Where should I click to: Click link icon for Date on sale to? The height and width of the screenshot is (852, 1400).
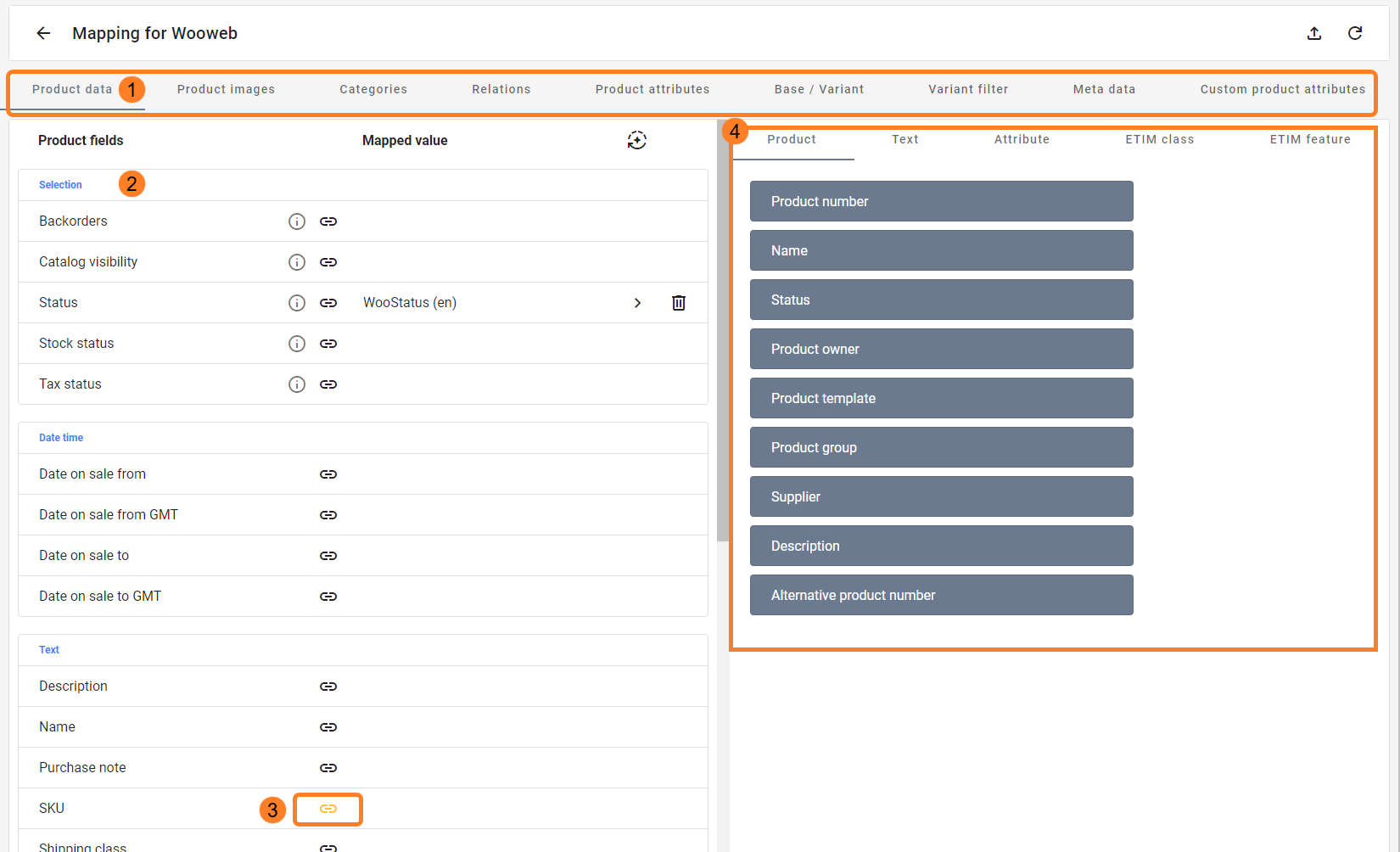coord(328,556)
